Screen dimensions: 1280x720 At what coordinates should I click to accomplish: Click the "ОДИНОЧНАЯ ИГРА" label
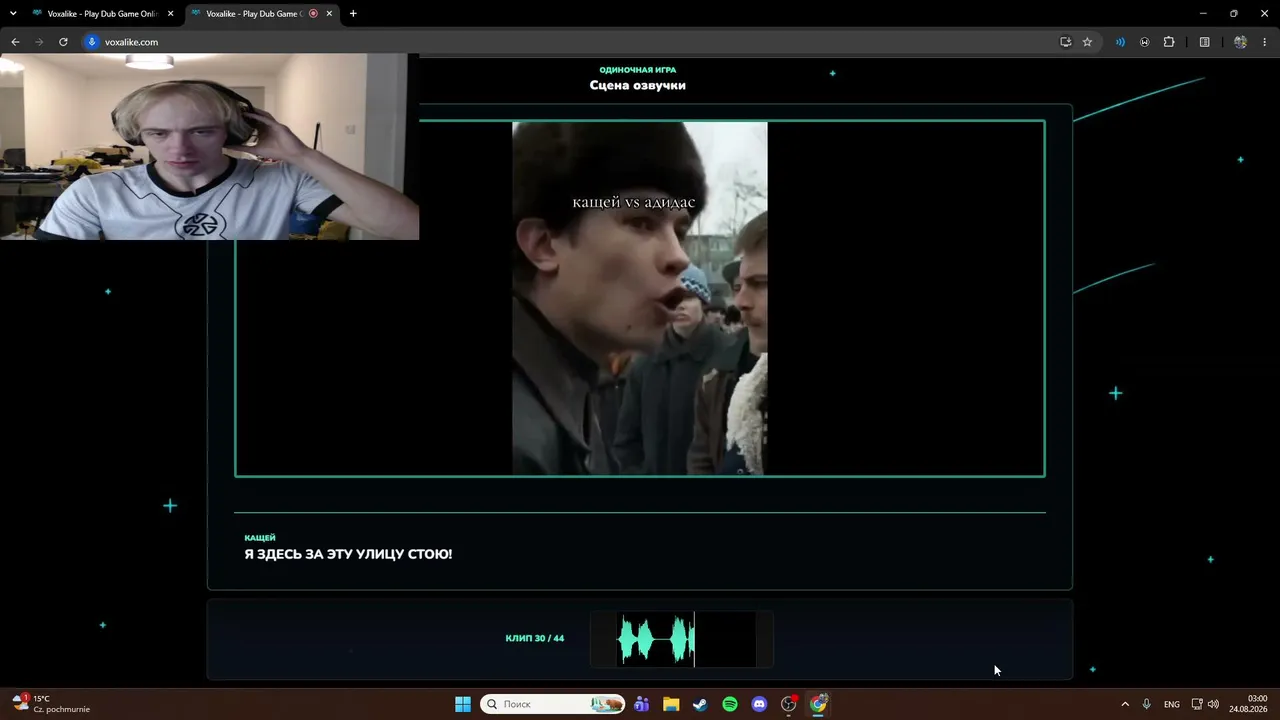pyautogui.click(x=637, y=70)
